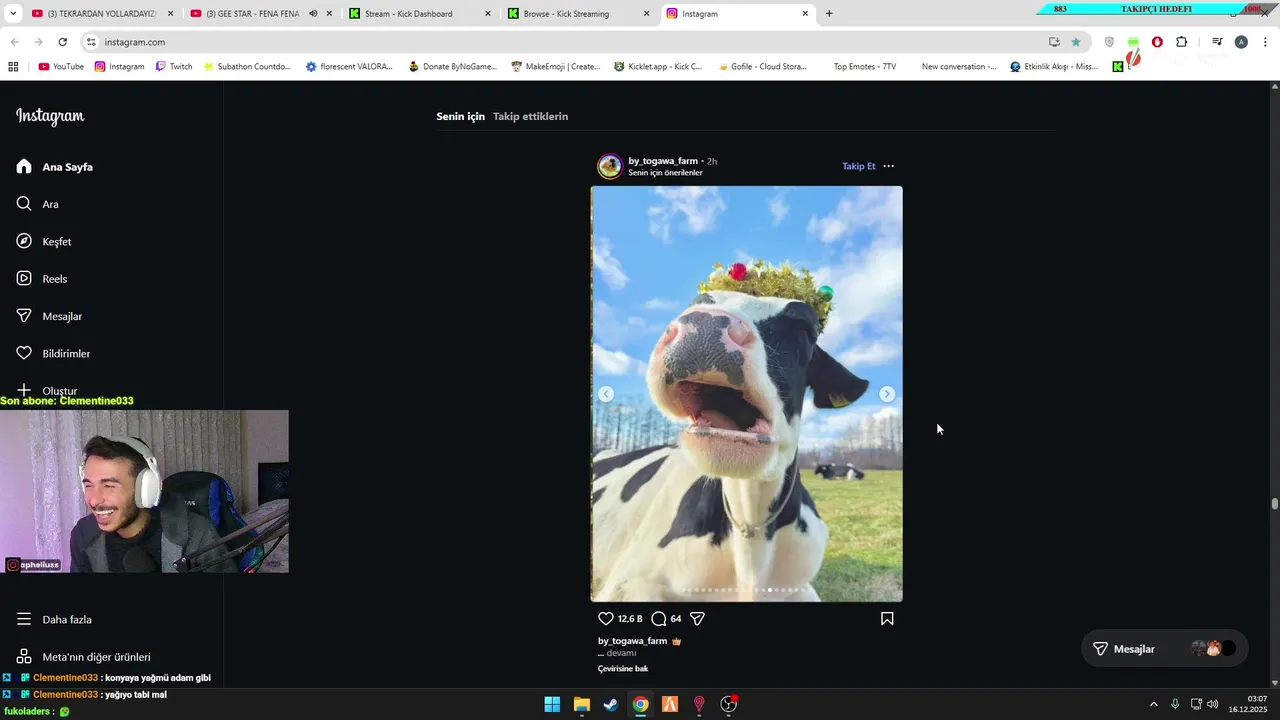Click the instagram.com address bar
Viewport: 1280px width, 720px height.
click(x=570, y=42)
